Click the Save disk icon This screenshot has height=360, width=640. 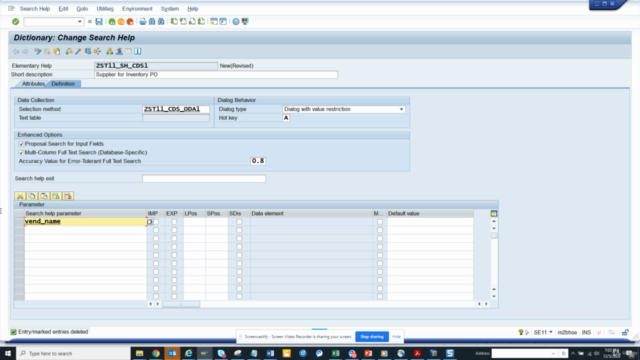click(x=99, y=22)
